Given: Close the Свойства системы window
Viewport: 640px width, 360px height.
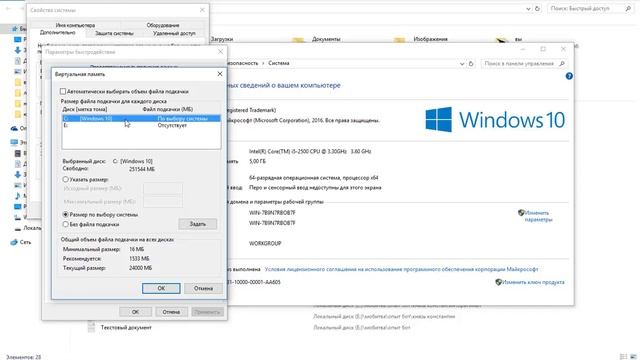Looking at the screenshot, I should pos(202,10).
